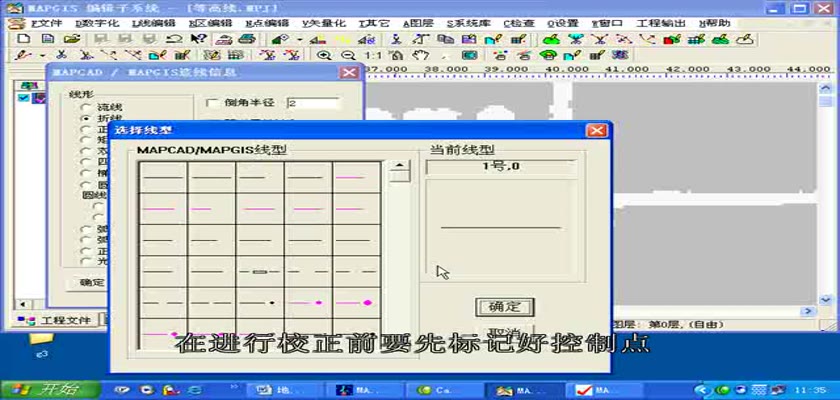Click the taskbar button with red checkmark icon
840x400 pixels.
pos(604,390)
